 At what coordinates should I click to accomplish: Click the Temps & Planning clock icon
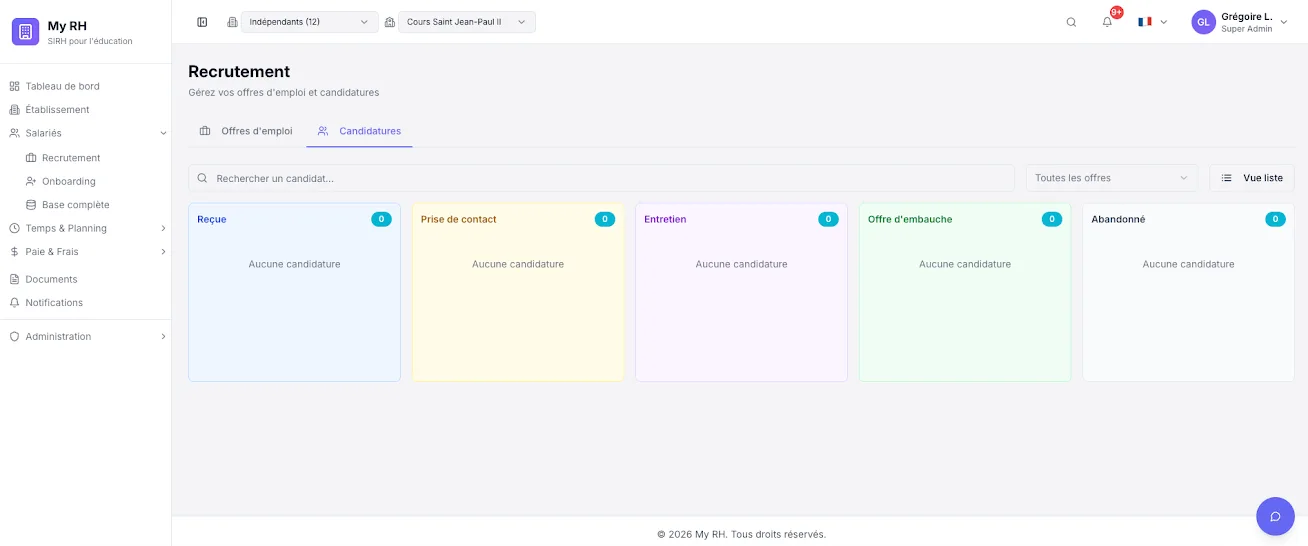(x=14, y=228)
